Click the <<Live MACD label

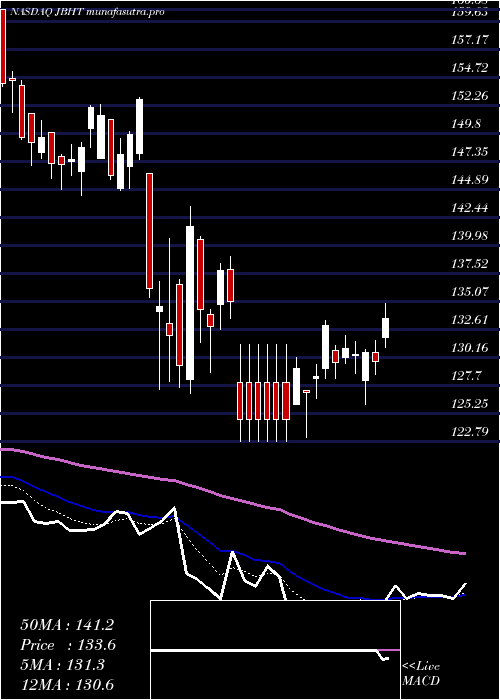point(421,674)
